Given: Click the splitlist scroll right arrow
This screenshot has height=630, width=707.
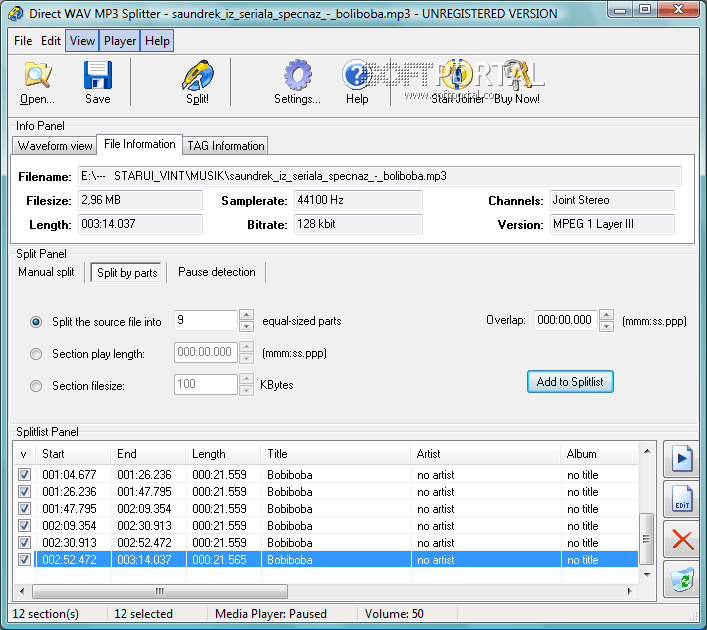Looking at the screenshot, I should coord(630,591).
